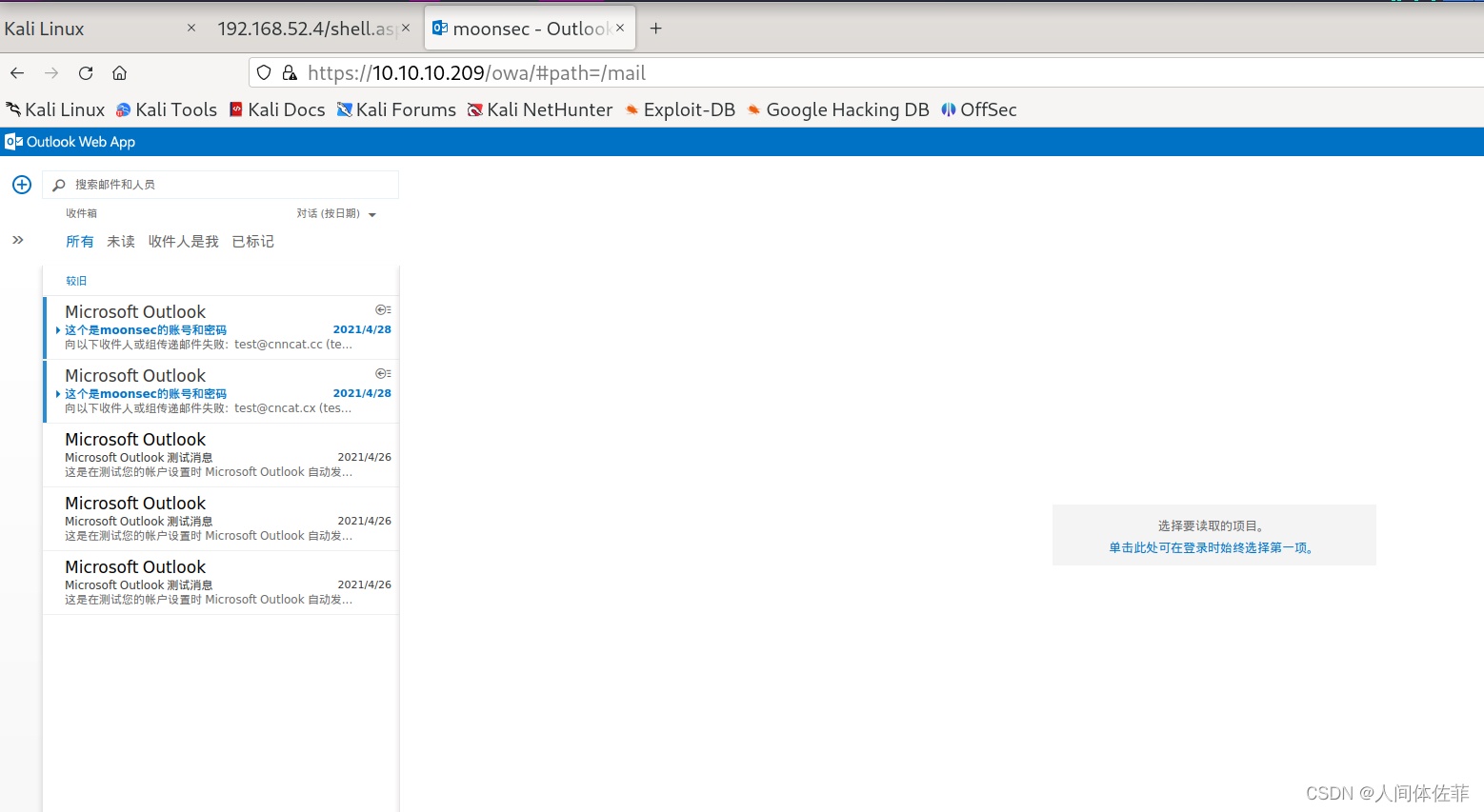Click the link 单击此处可在登录时始终选择第一项
The height and width of the screenshot is (812, 1484).
1211,548
